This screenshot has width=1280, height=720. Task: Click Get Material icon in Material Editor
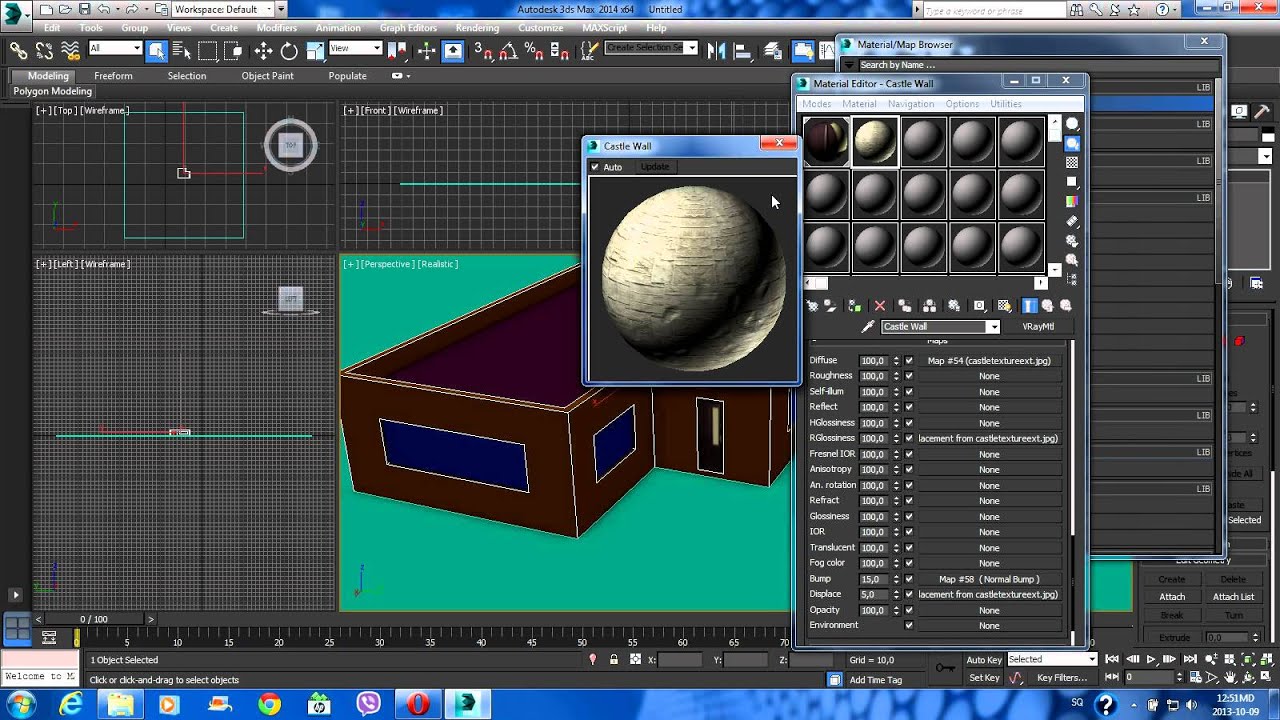(812, 306)
